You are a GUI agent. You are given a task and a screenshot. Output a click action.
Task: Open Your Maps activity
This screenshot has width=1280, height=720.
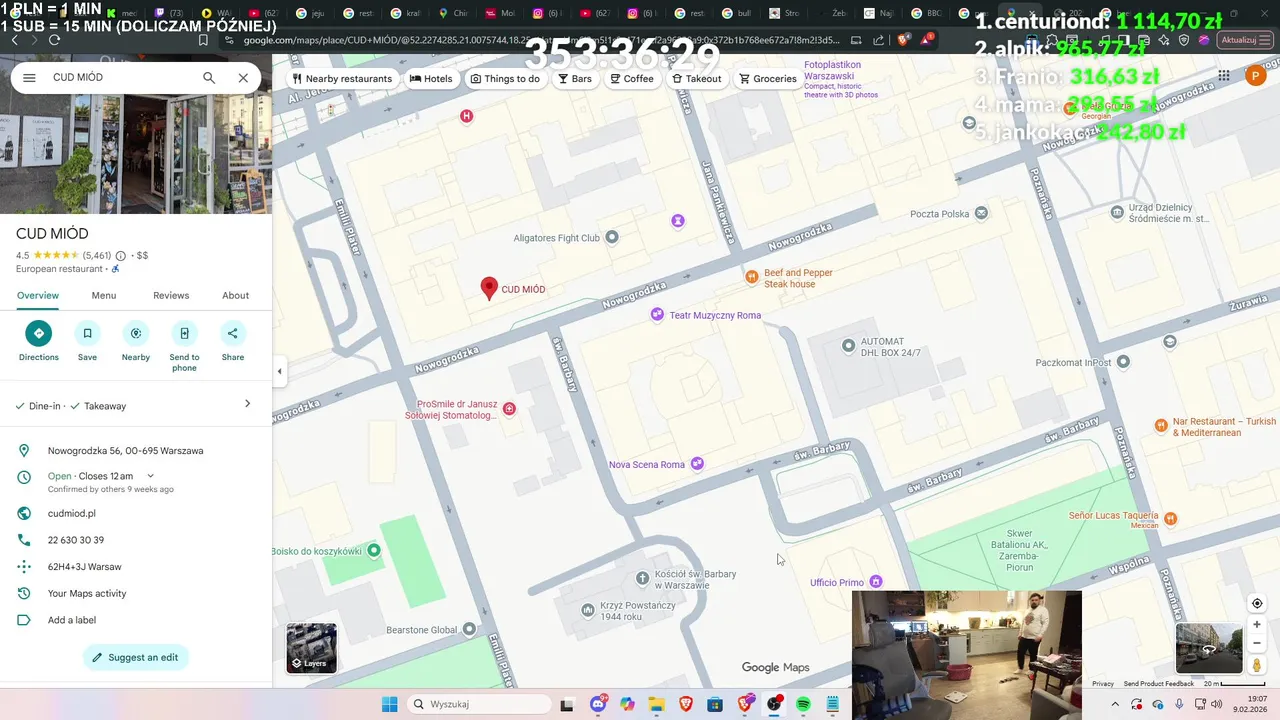coord(87,593)
